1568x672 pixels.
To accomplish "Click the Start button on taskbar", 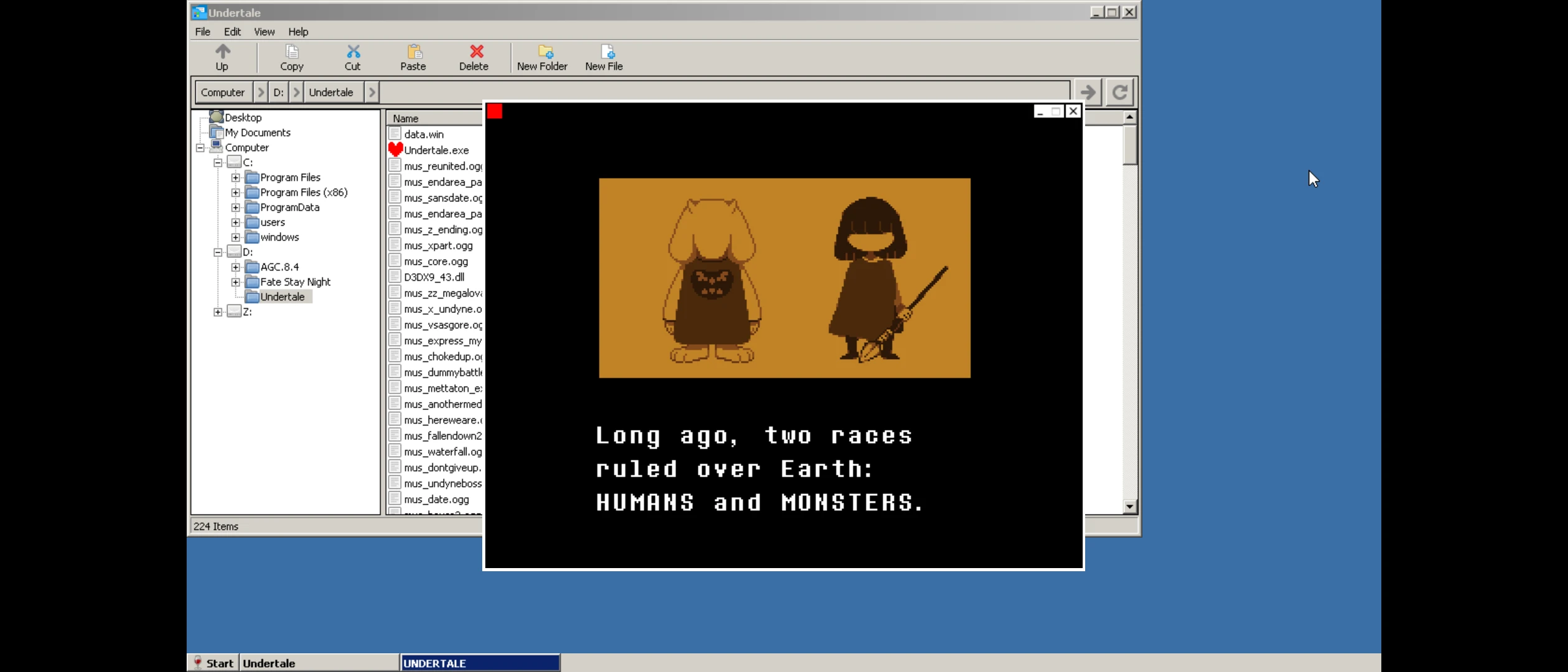I will 213,663.
